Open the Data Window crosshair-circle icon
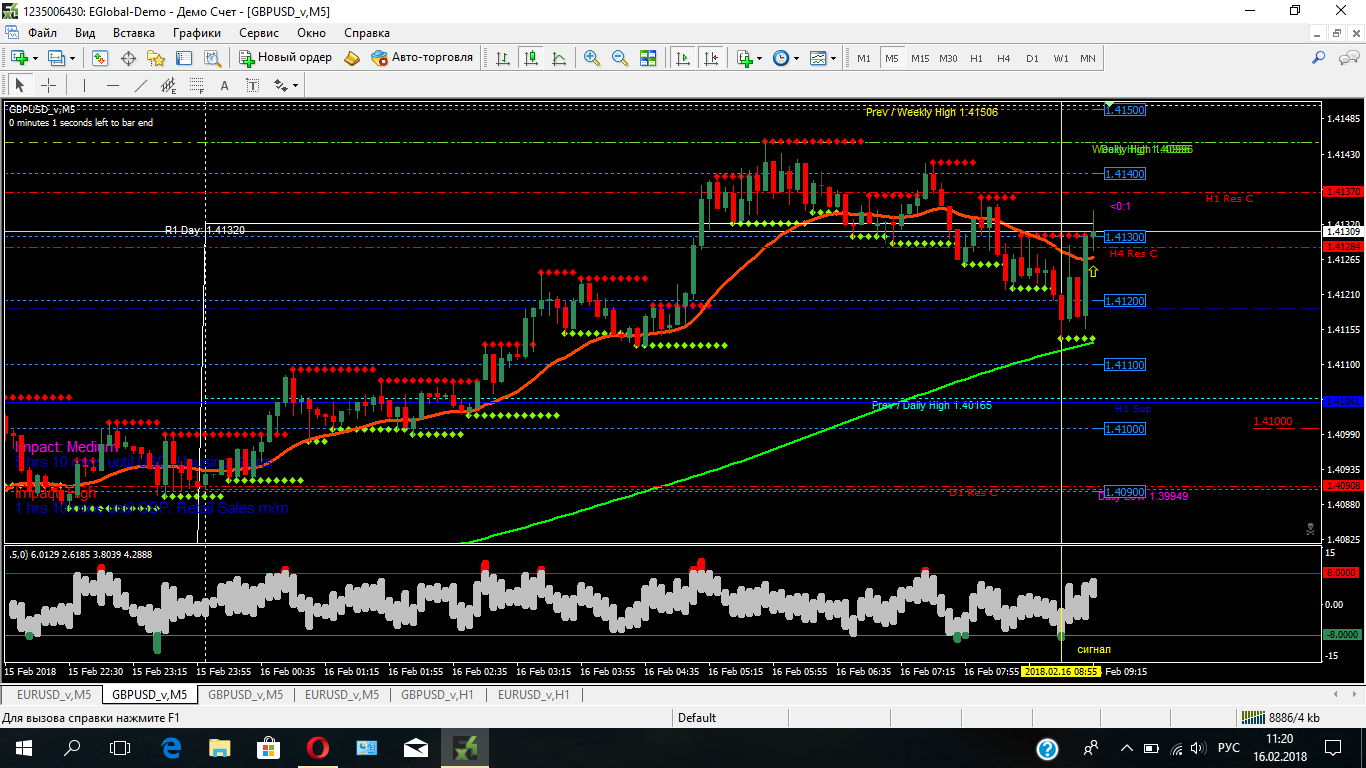This screenshot has height=768, width=1366. [x=128, y=58]
